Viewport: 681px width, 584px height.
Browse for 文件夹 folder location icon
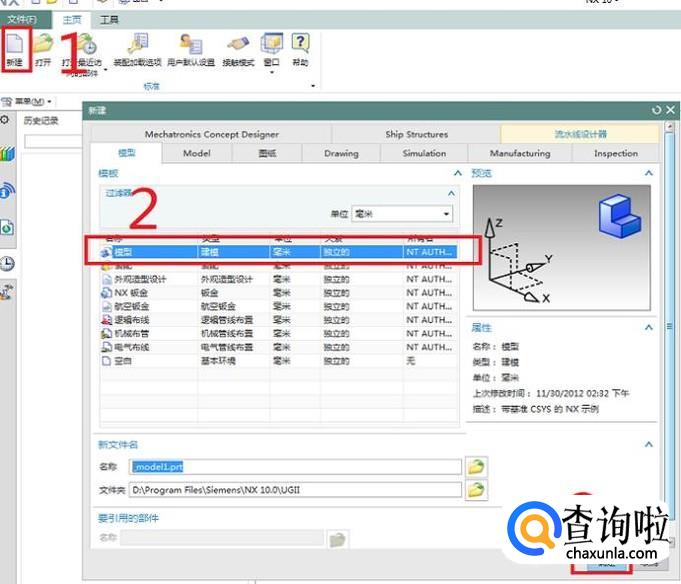click(477, 489)
